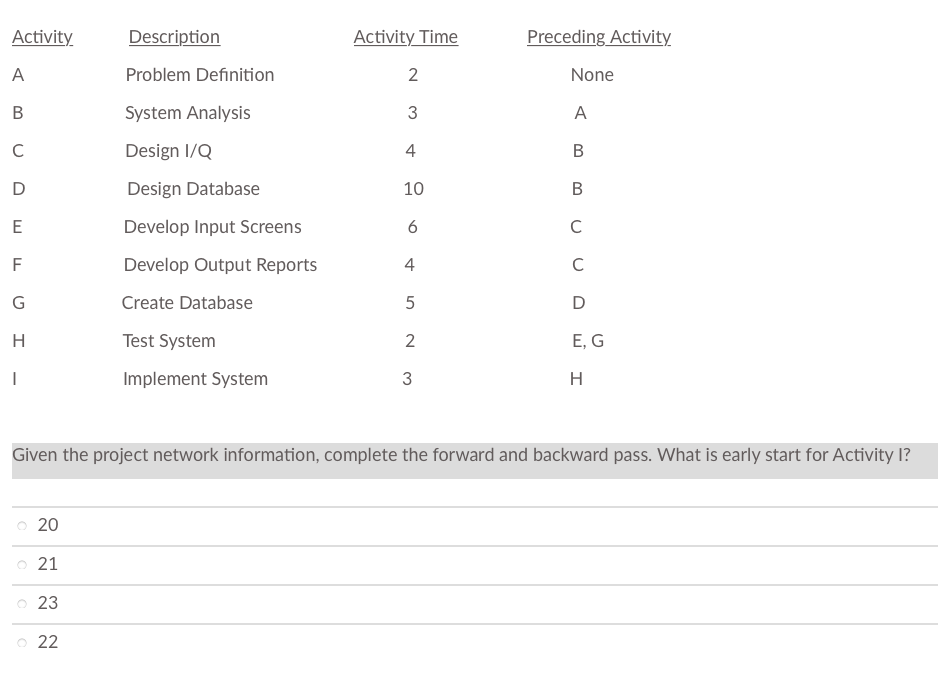This screenshot has height=678, width=942.
Task: Select the answer option 22
Action: pyautogui.click(x=47, y=641)
